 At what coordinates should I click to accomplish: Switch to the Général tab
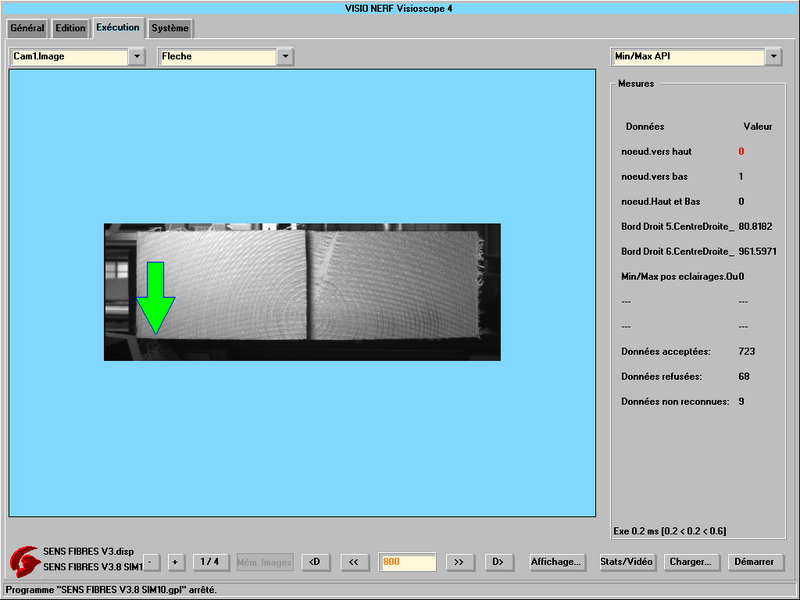click(x=27, y=28)
